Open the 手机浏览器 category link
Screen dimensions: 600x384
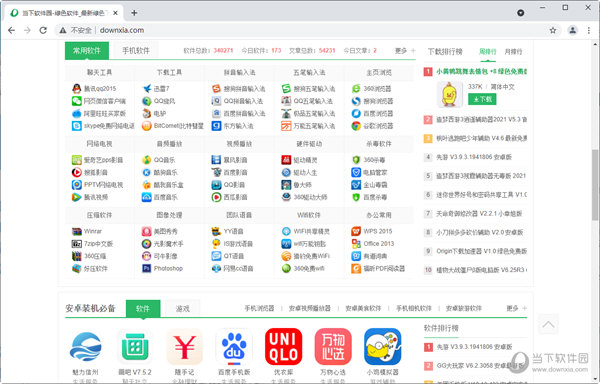(259, 308)
